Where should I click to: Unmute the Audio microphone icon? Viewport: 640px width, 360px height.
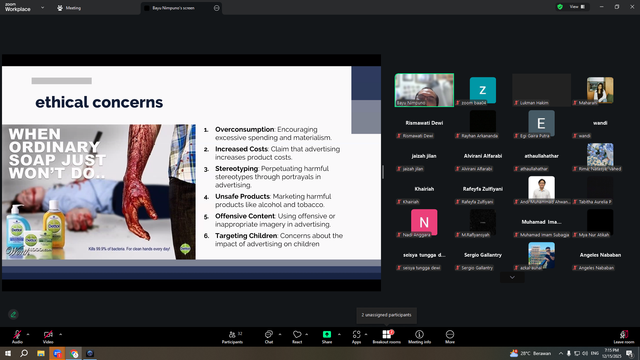click(x=17, y=334)
